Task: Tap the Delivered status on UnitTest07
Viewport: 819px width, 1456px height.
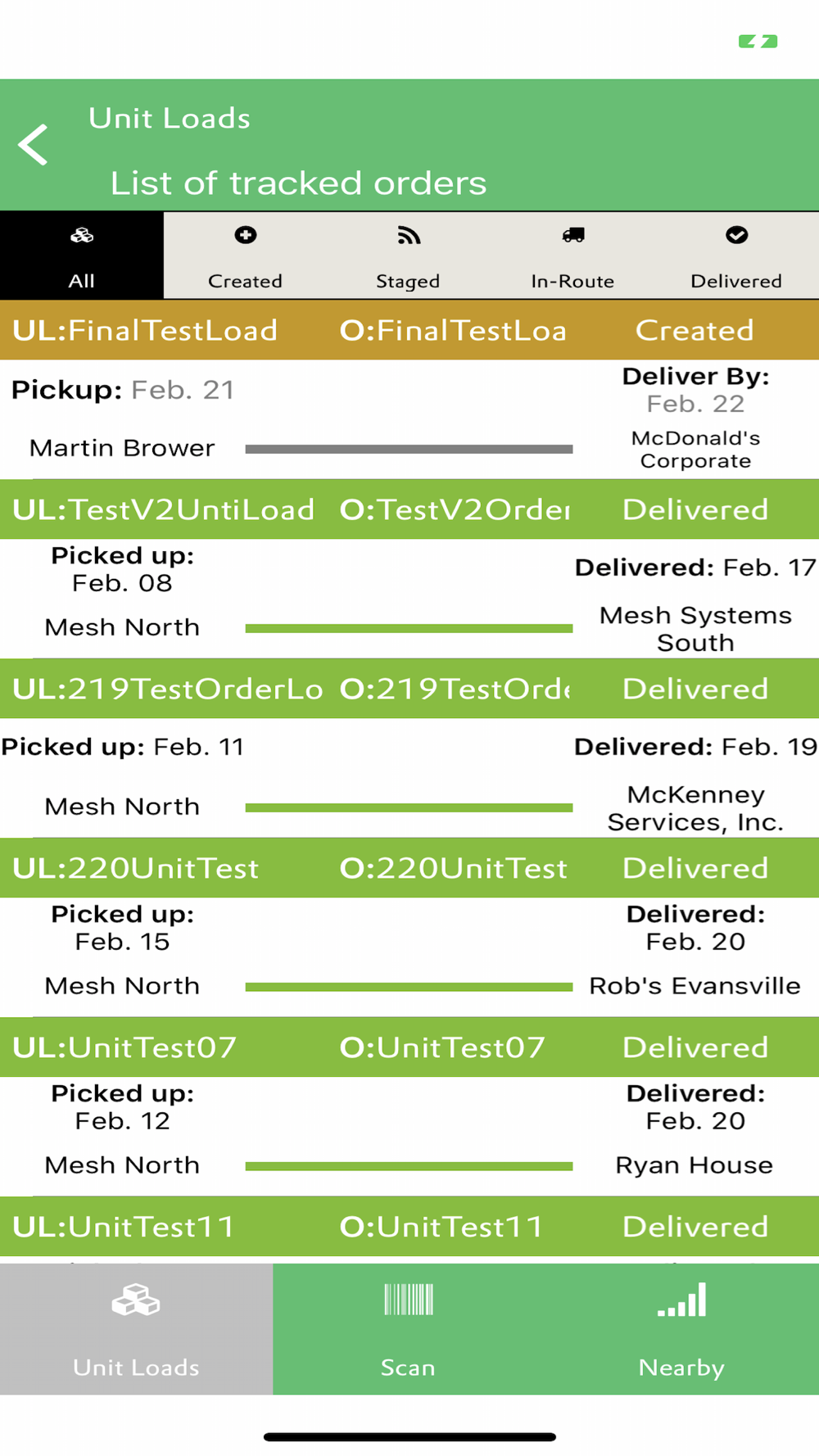Action: 695,1047
